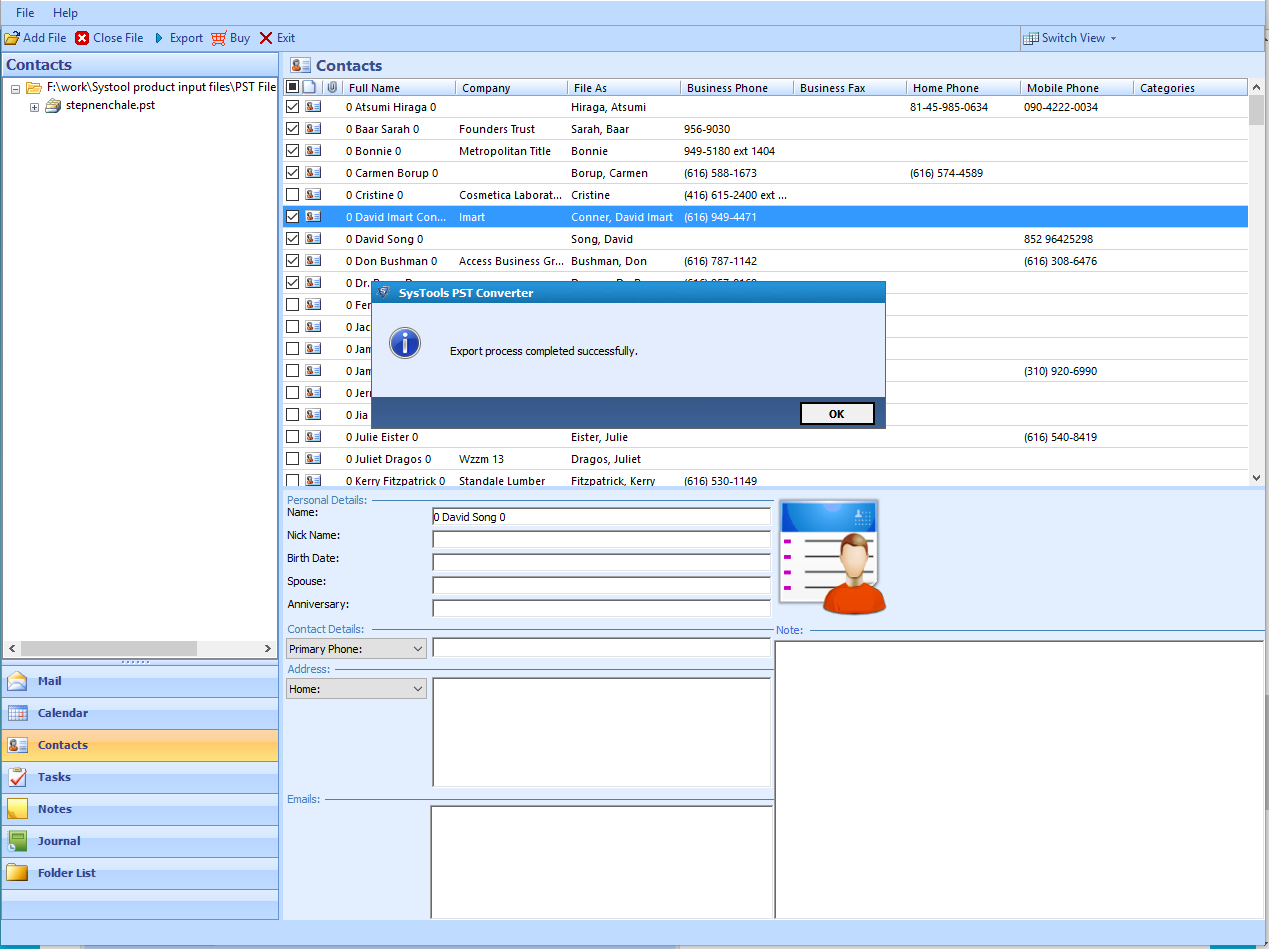
Task: Click the Notes yellow icon
Action: pos(18,809)
